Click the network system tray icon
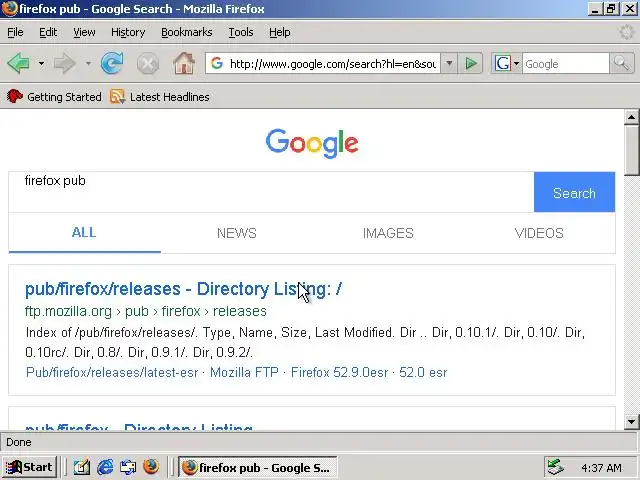The image size is (640, 480). 556,467
